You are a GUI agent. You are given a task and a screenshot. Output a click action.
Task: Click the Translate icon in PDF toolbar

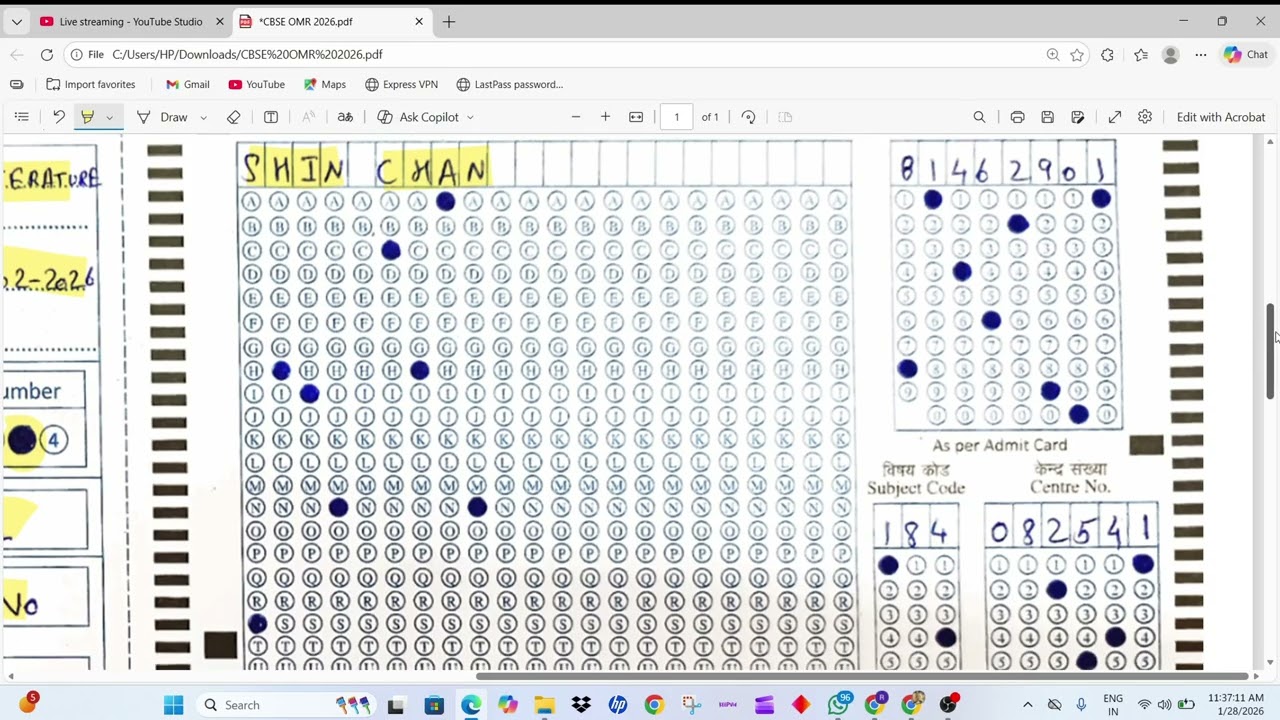pos(345,117)
